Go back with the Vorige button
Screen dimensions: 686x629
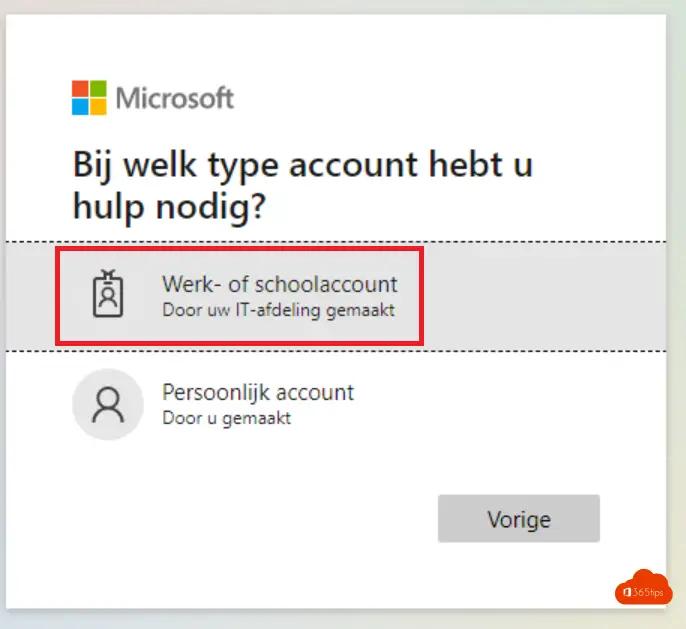tap(518, 519)
